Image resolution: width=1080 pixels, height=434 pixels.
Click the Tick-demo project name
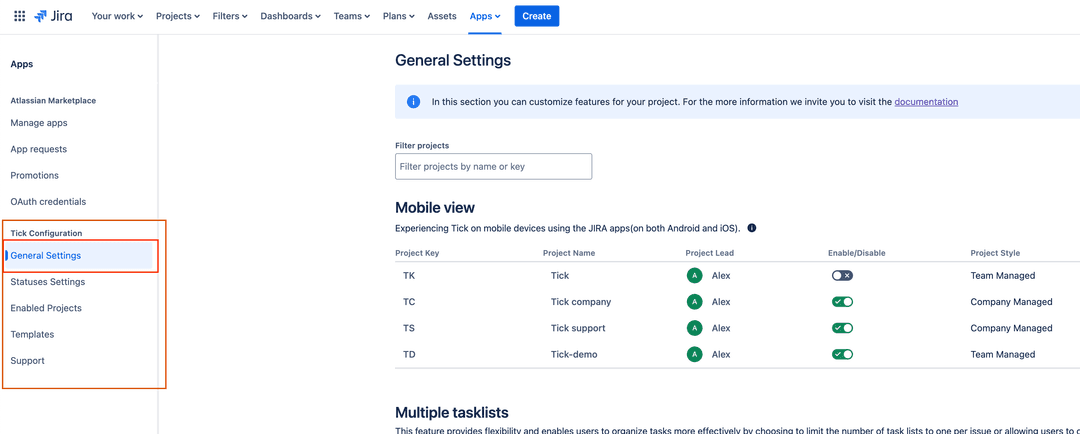click(x=574, y=354)
